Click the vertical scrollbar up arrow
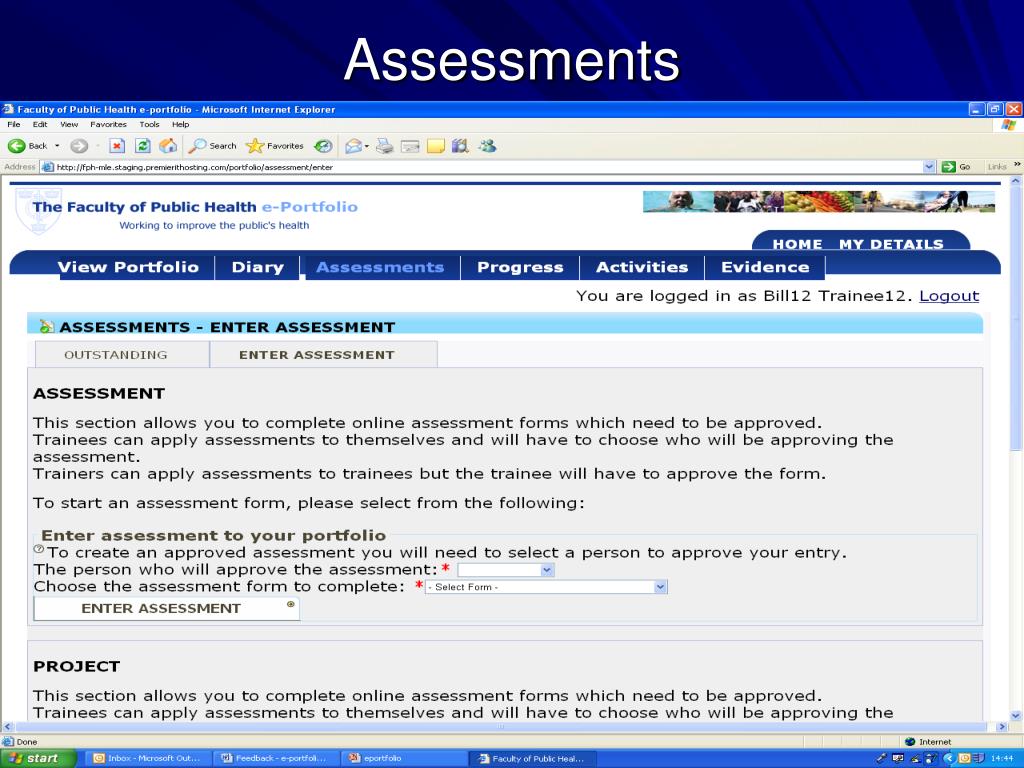 (1016, 181)
